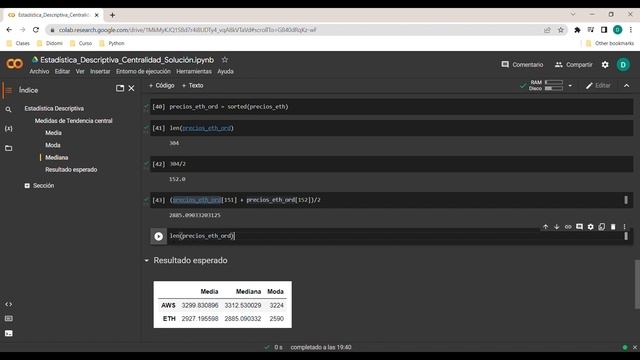Open Insertar menu
The image size is (640, 360).
coord(100,71)
